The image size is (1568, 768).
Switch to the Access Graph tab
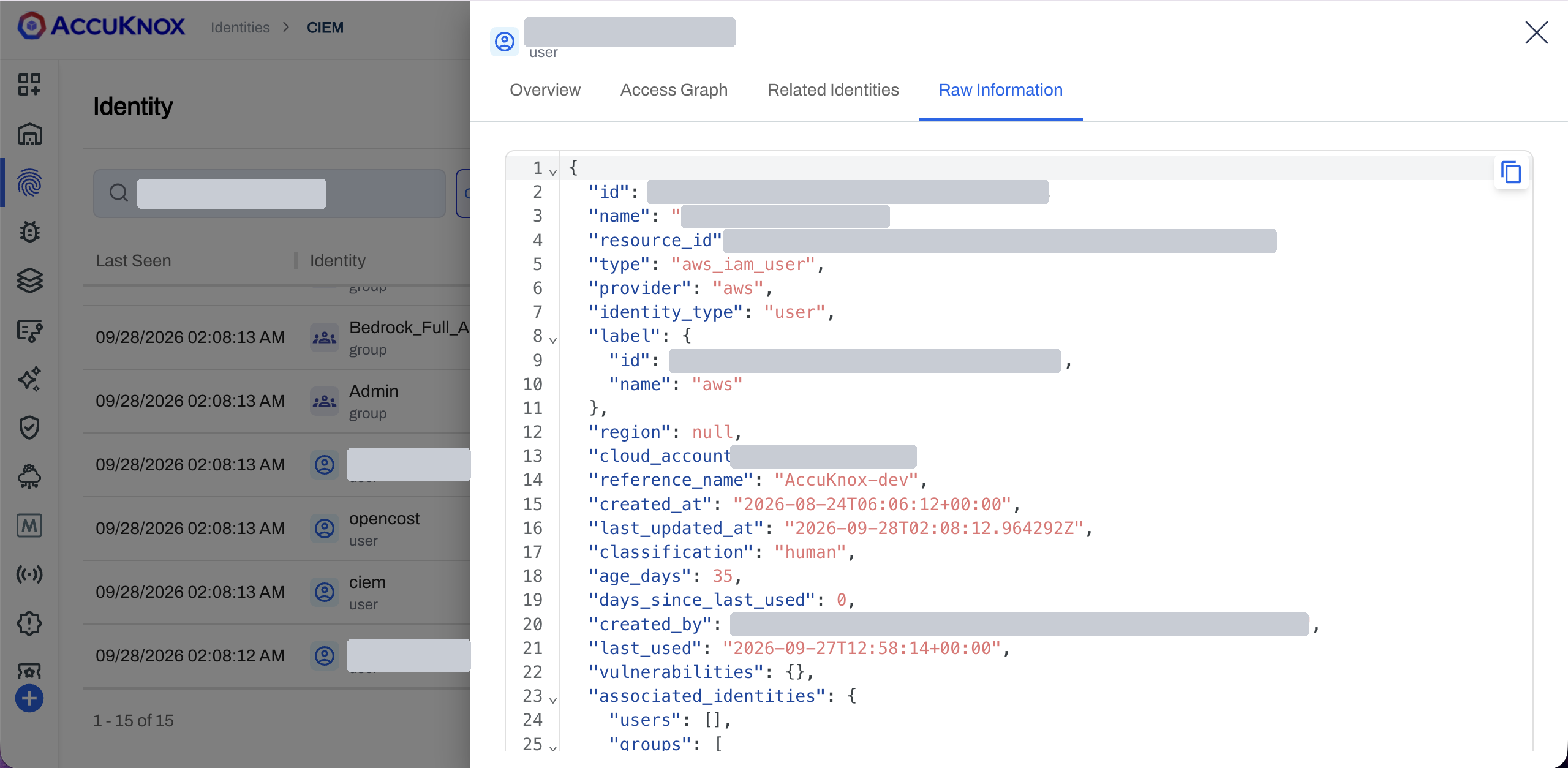(x=674, y=90)
